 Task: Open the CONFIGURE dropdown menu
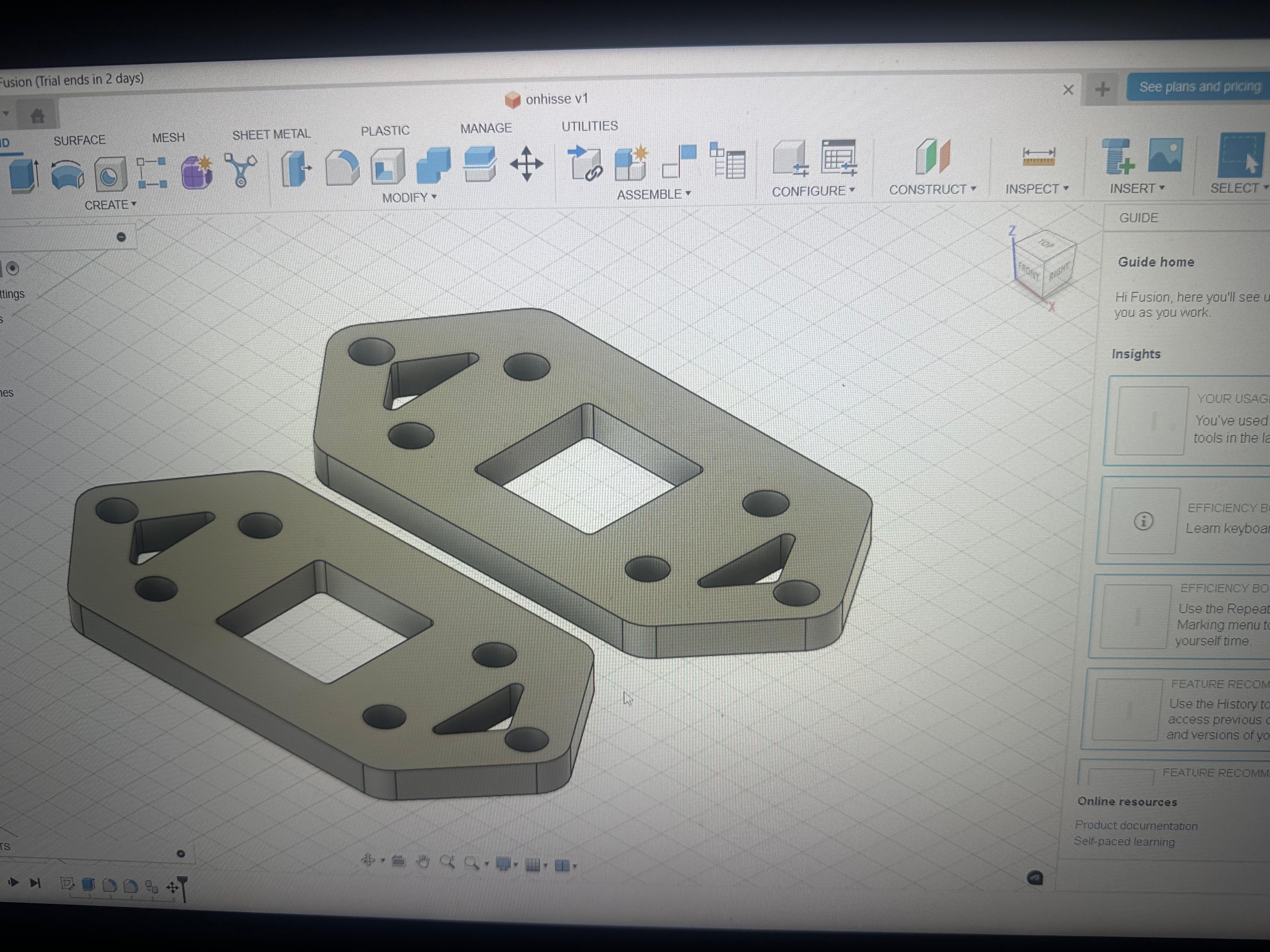coord(813,191)
